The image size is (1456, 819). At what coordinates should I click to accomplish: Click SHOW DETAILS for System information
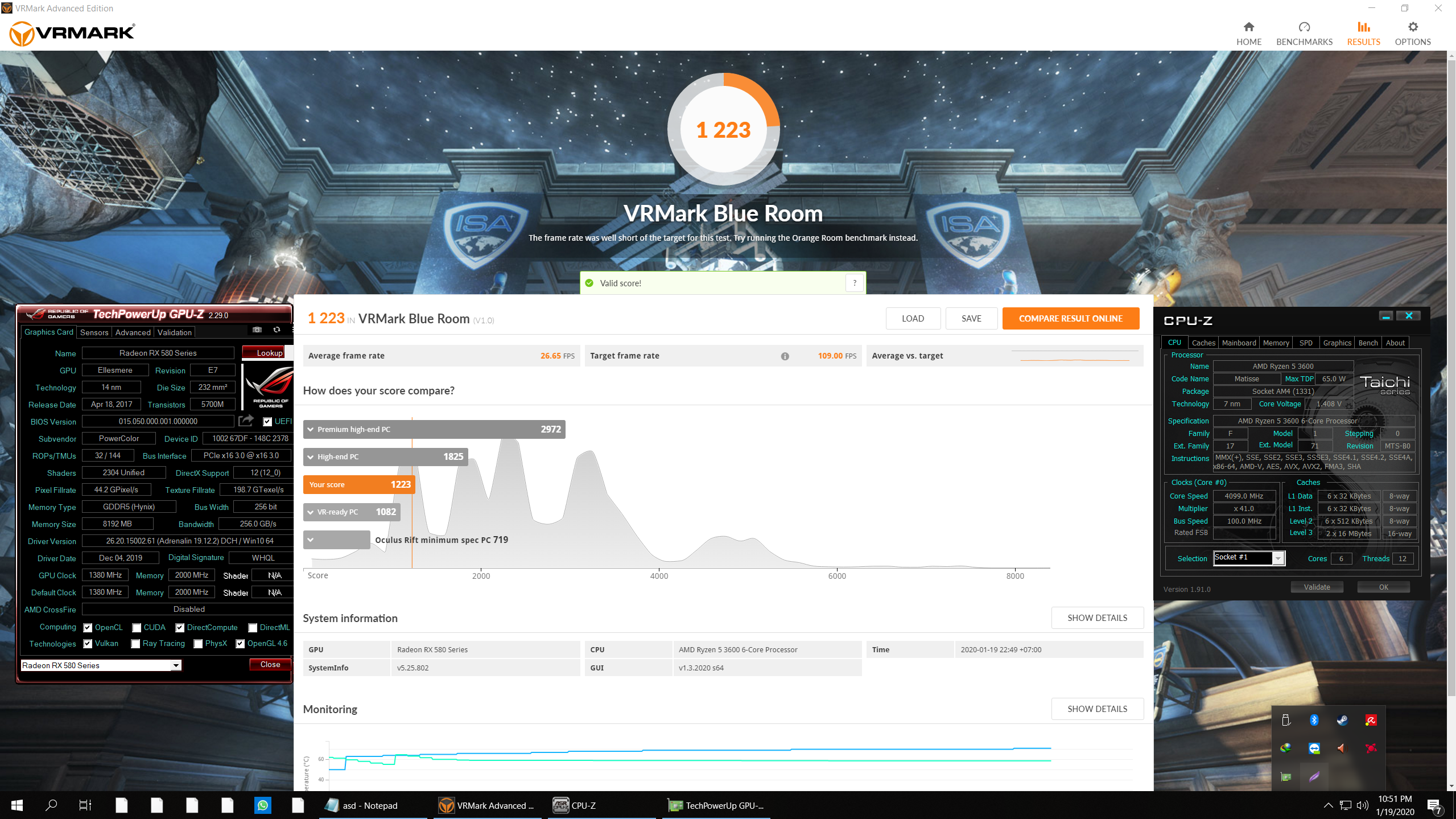(x=1097, y=618)
